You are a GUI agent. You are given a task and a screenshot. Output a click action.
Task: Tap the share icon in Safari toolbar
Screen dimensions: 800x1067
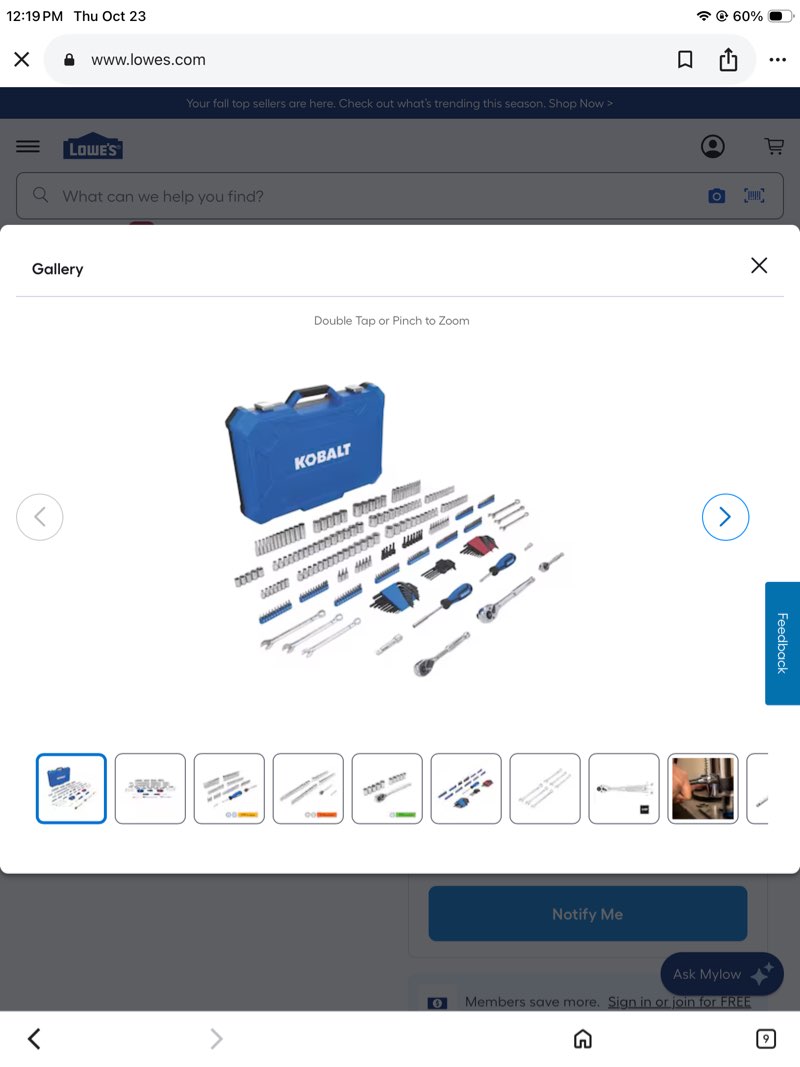728,59
